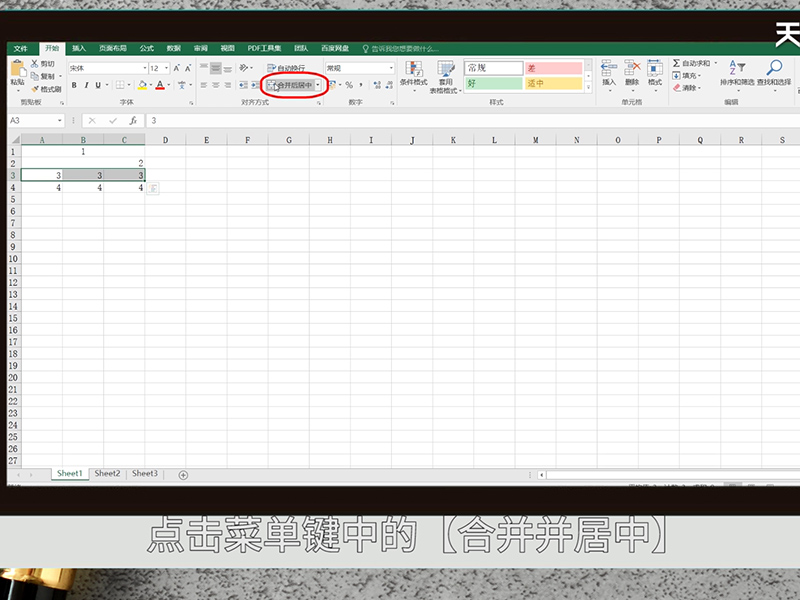Image resolution: width=800 pixels, height=600 pixels.
Task: Click AutoSum (自动求和) sigma icon
Action: (x=677, y=63)
